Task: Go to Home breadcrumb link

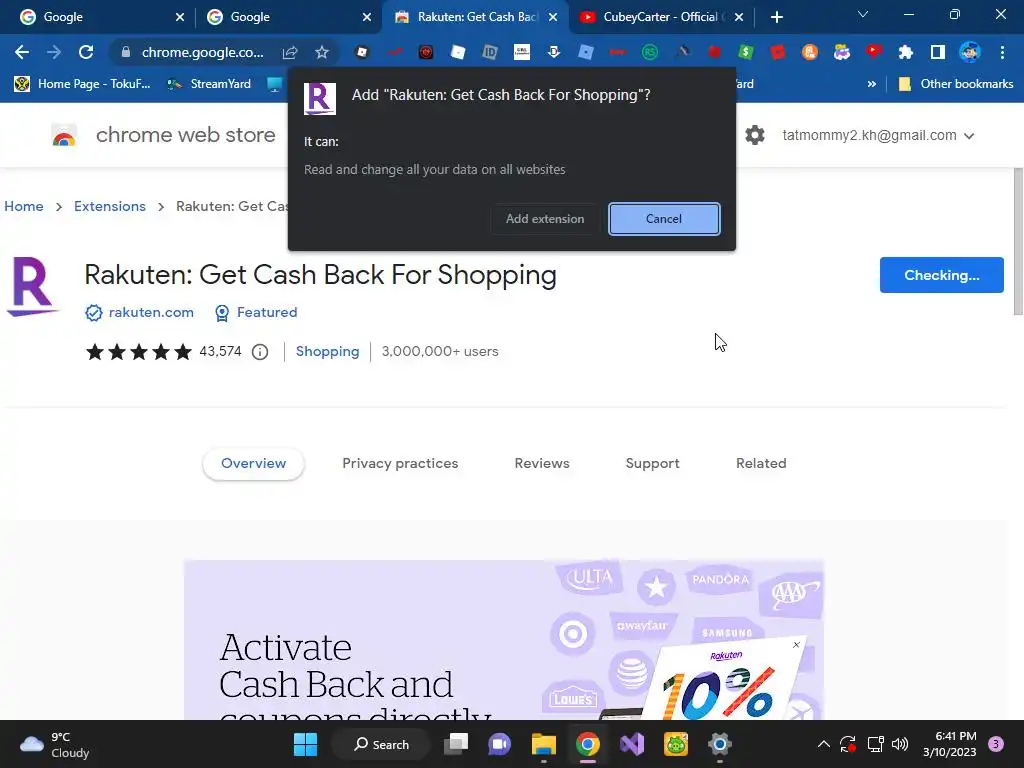Action: click(x=24, y=206)
